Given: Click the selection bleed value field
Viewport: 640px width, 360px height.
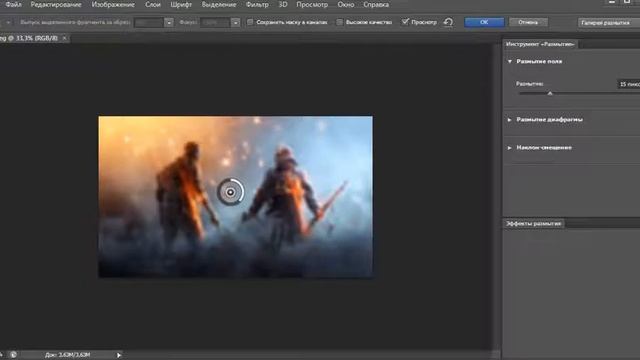Looking at the screenshot, I should 149,22.
